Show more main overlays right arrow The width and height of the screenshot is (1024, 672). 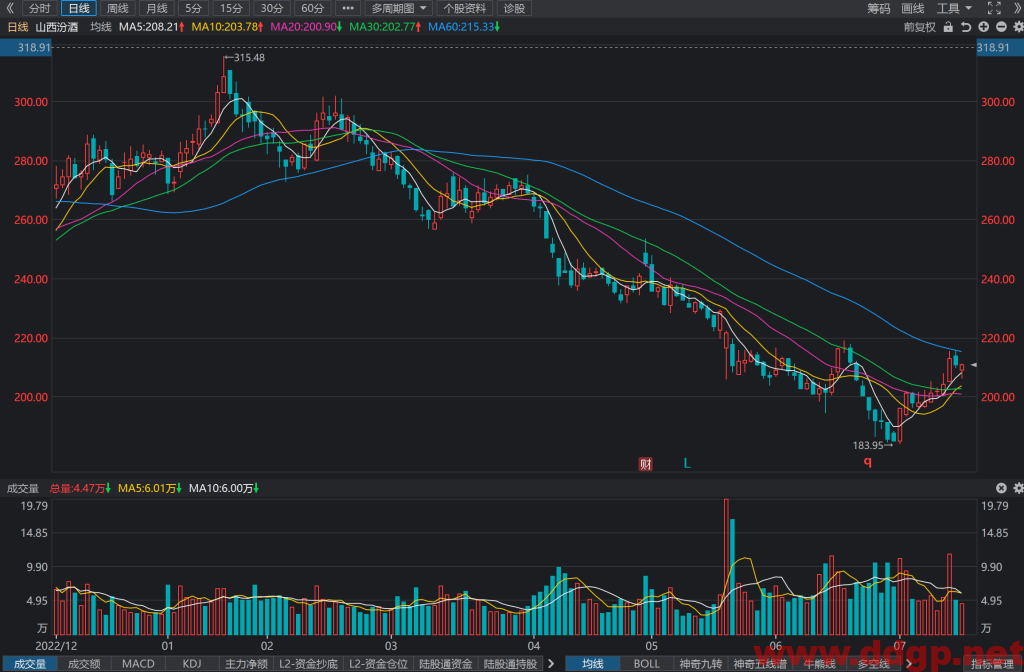click(908, 664)
